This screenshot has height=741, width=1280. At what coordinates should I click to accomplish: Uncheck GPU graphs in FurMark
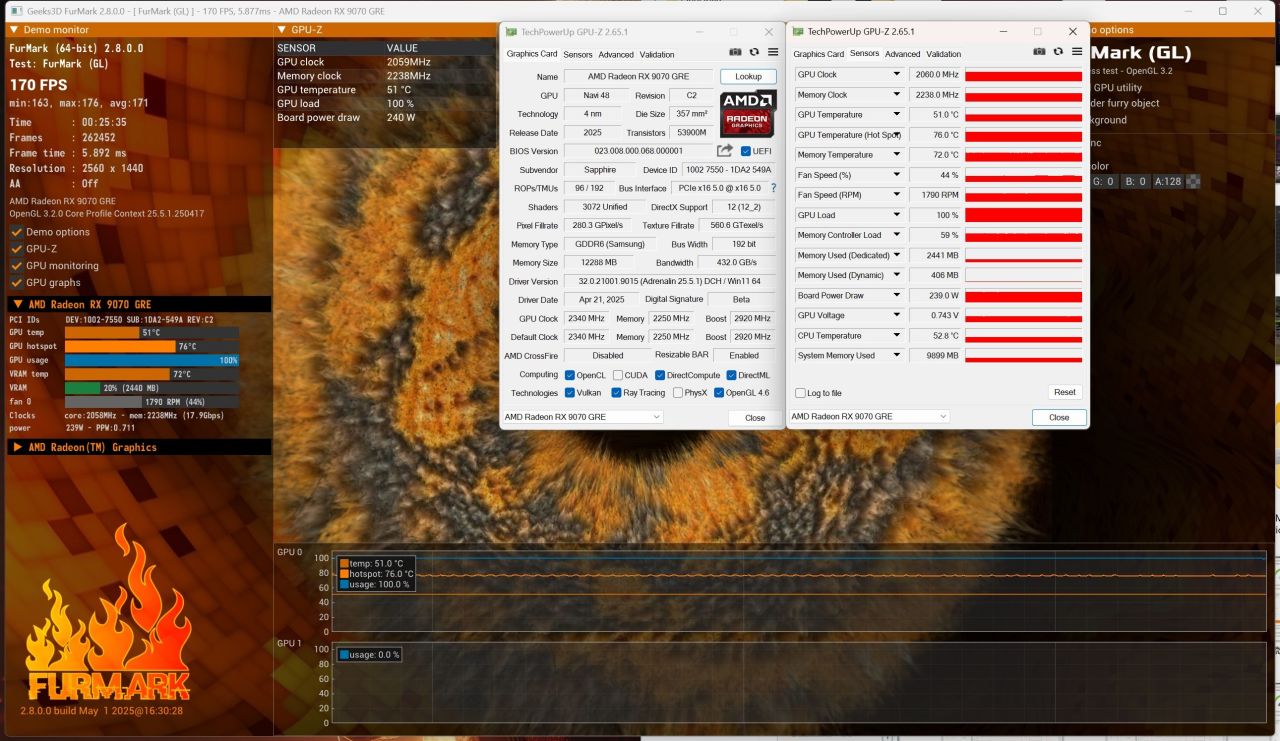(x=16, y=283)
